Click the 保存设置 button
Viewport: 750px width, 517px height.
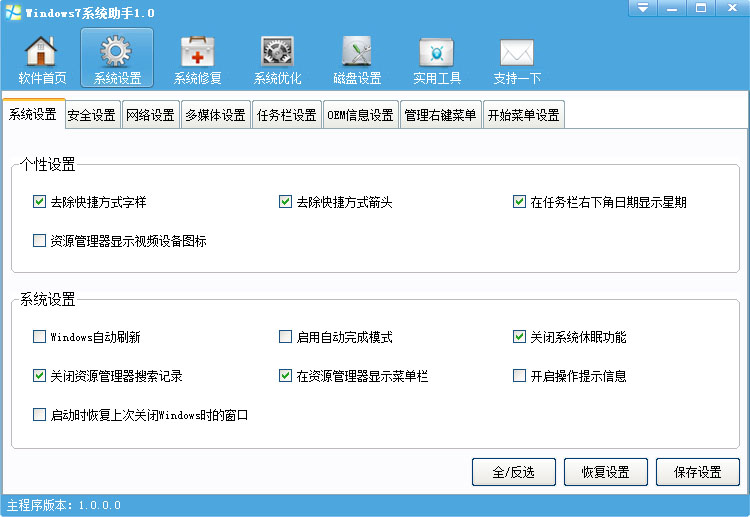697,472
